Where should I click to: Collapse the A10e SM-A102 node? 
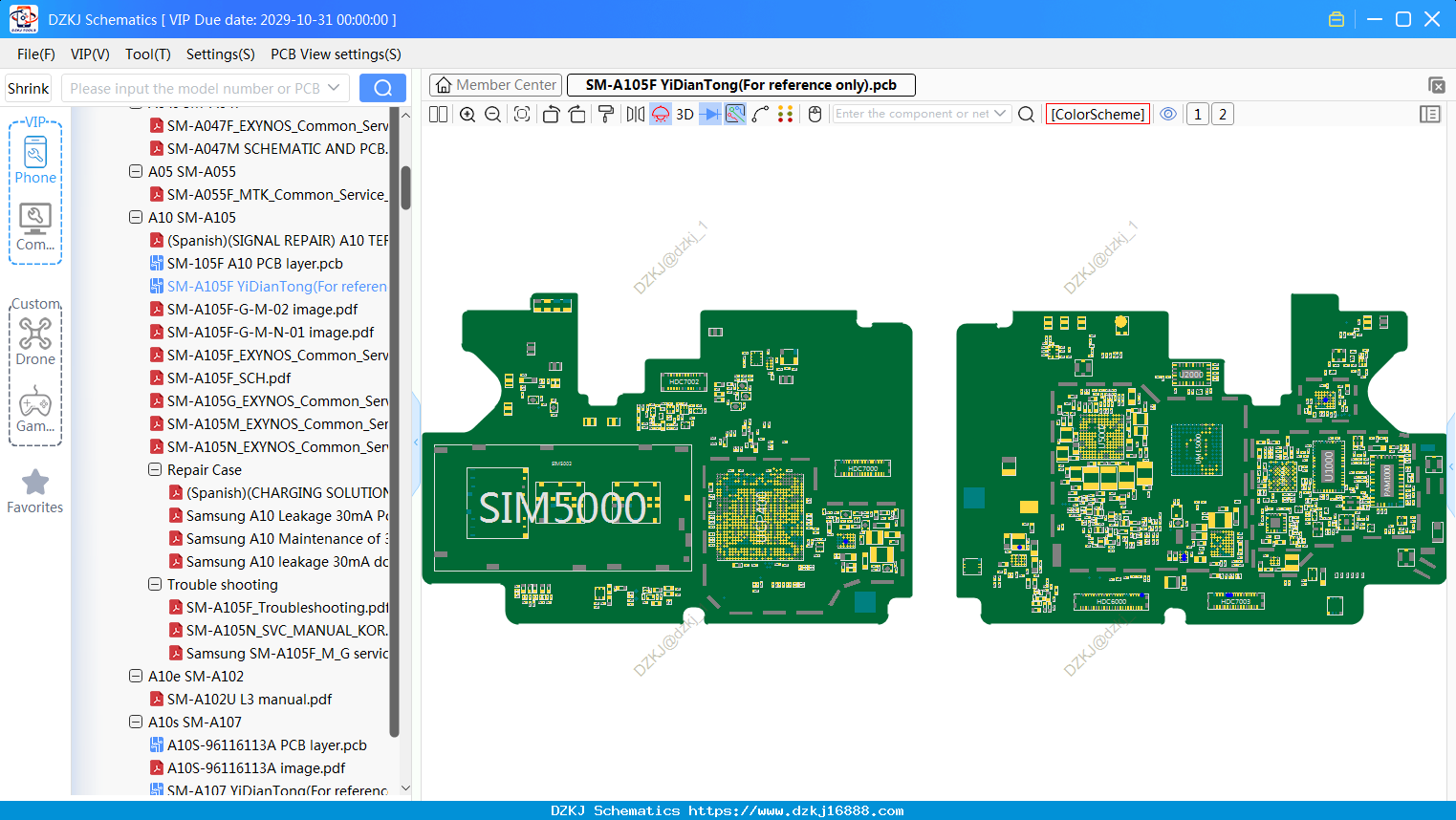(x=136, y=677)
